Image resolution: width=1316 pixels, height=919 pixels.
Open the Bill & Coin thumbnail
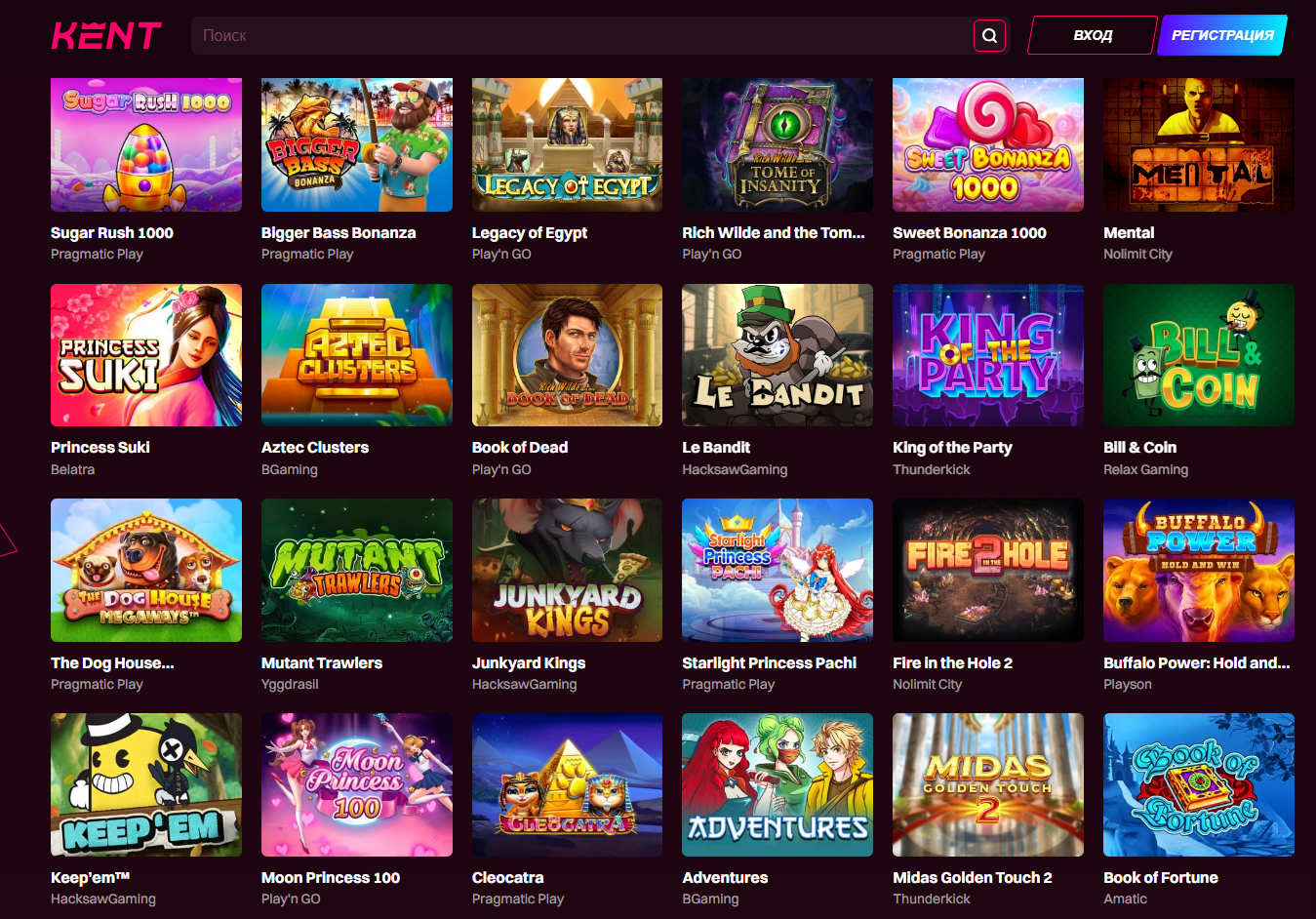[x=1198, y=355]
